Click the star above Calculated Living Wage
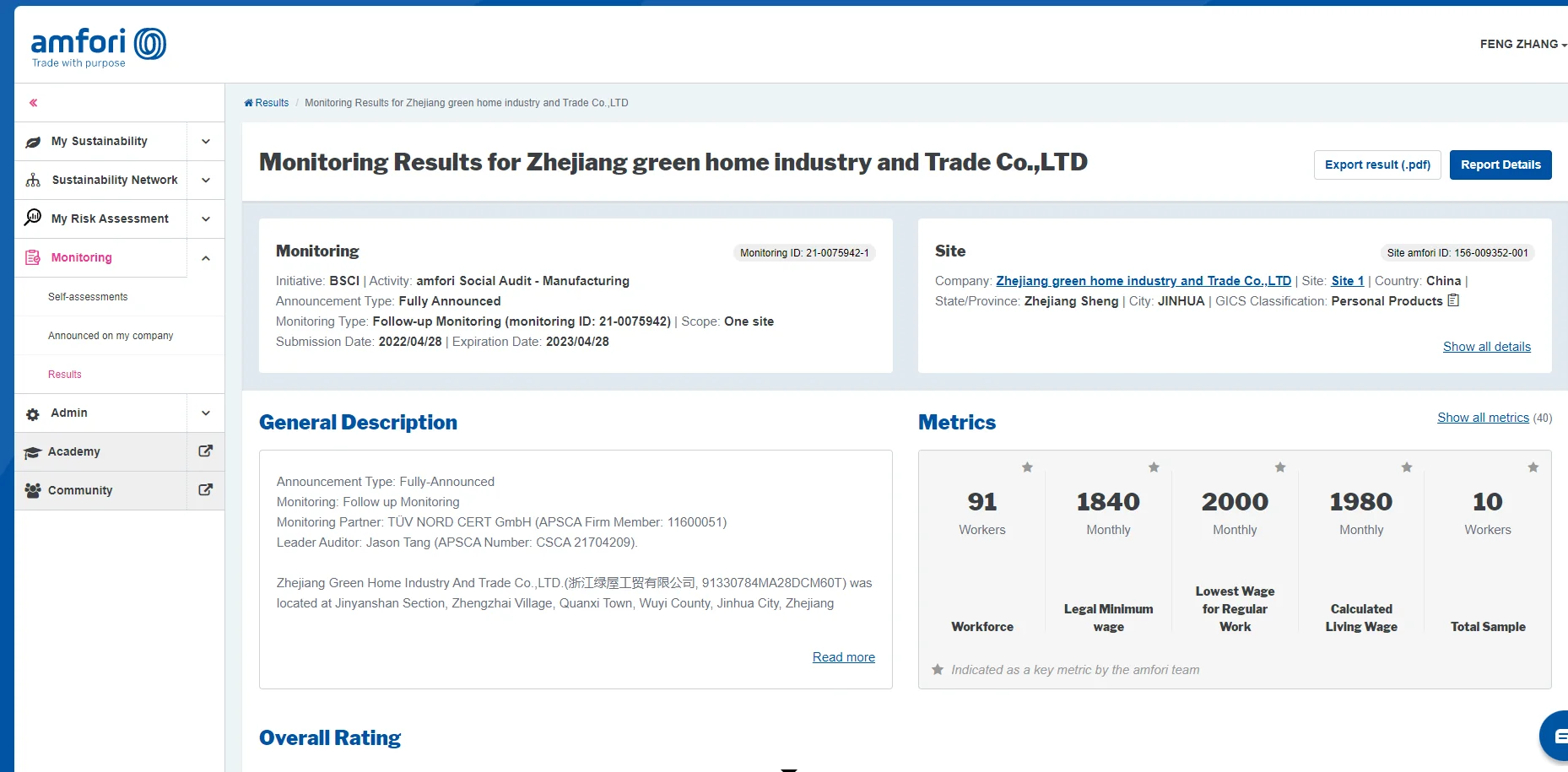1568x772 pixels. click(x=1407, y=467)
